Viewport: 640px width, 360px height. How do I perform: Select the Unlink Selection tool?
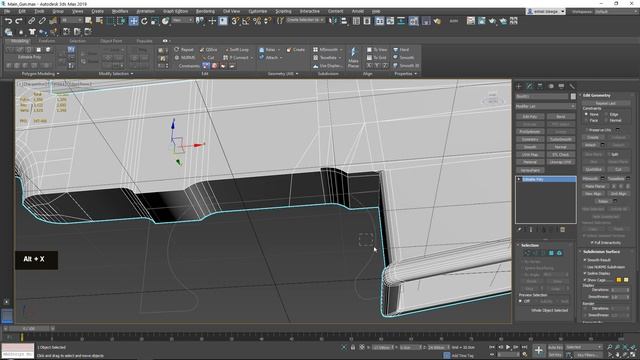pos(42,20)
